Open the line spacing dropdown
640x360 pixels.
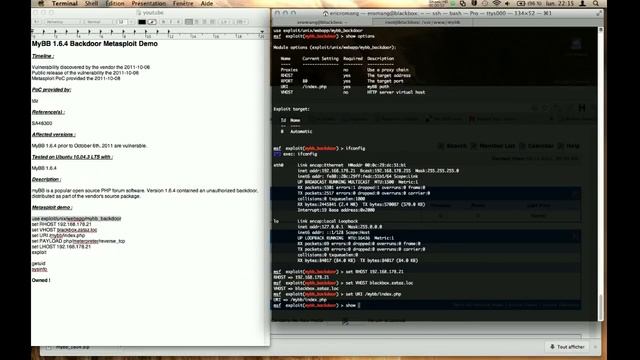tap(225, 22)
